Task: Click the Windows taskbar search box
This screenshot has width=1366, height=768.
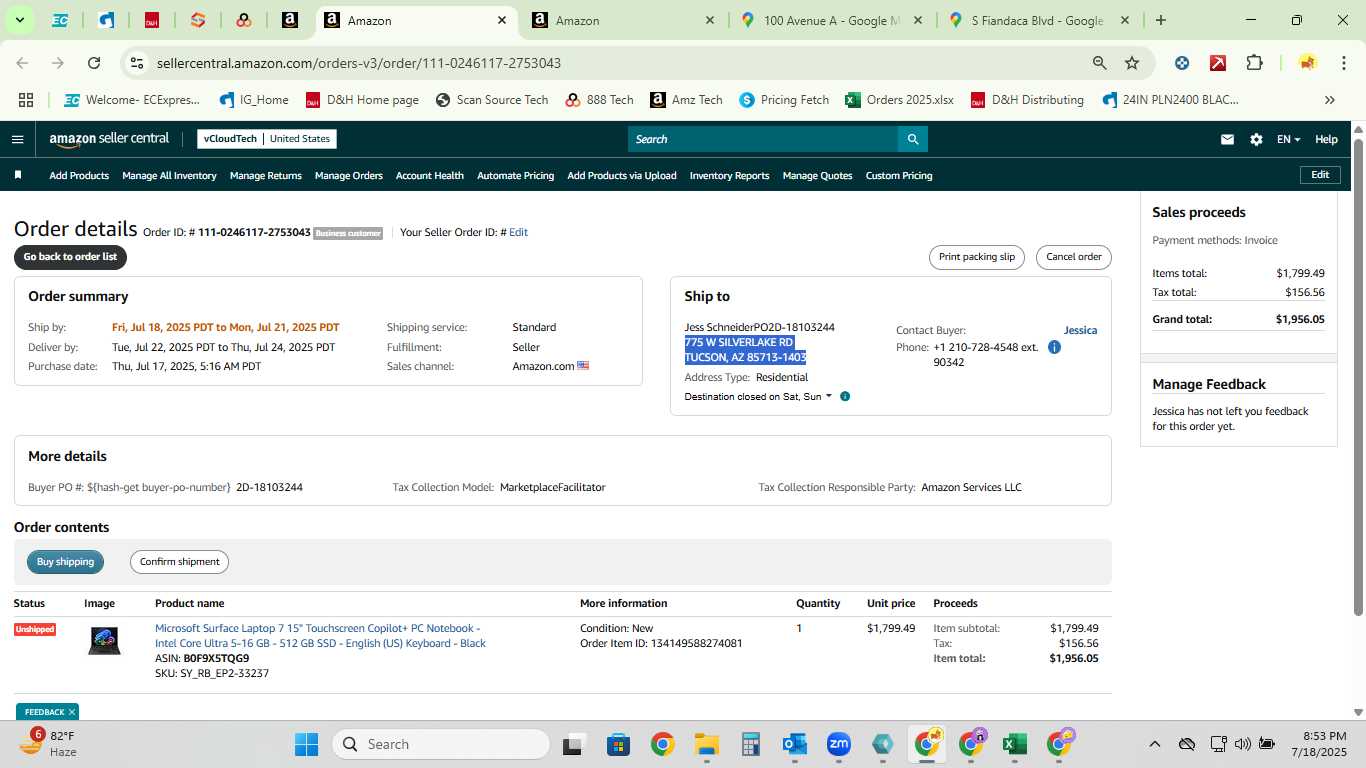Action: tap(441, 744)
